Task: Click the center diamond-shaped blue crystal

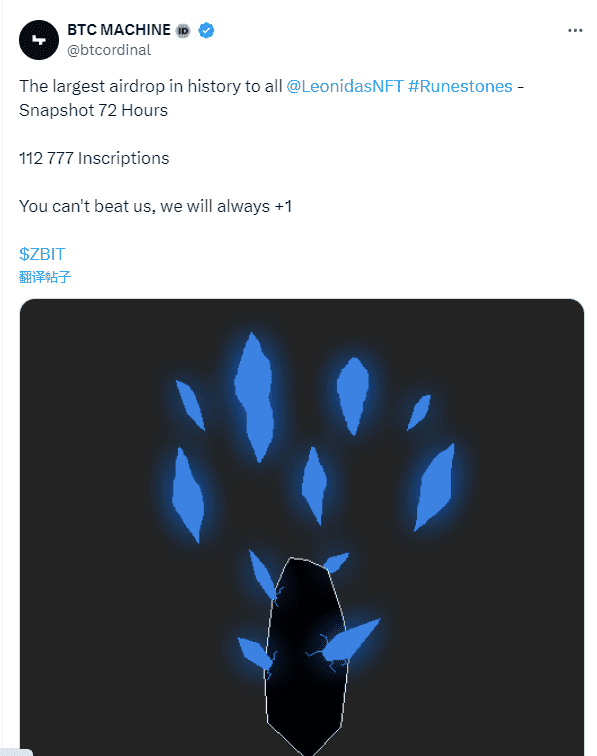Action: (314, 486)
